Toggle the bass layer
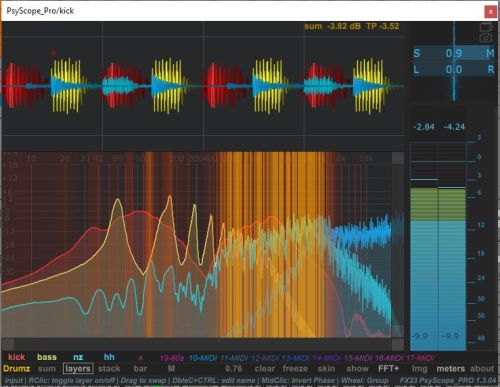 coord(47,357)
